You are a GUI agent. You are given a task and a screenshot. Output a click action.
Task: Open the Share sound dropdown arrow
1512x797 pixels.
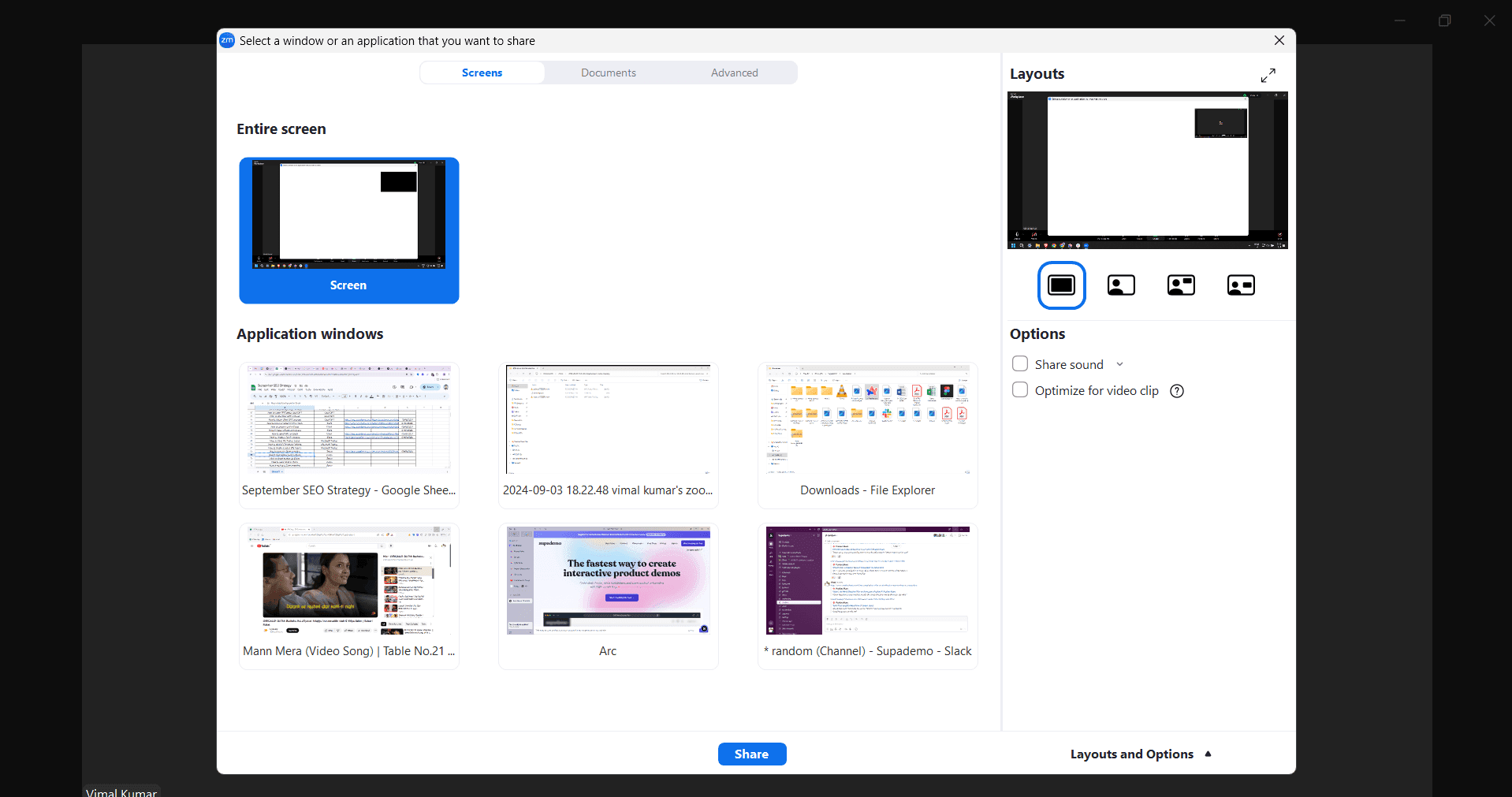coord(1119,363)
